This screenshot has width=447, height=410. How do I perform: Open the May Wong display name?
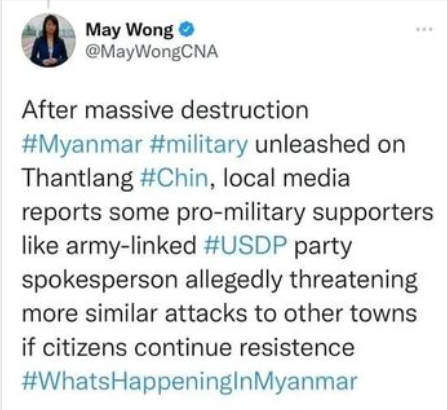tap(130, 30)
